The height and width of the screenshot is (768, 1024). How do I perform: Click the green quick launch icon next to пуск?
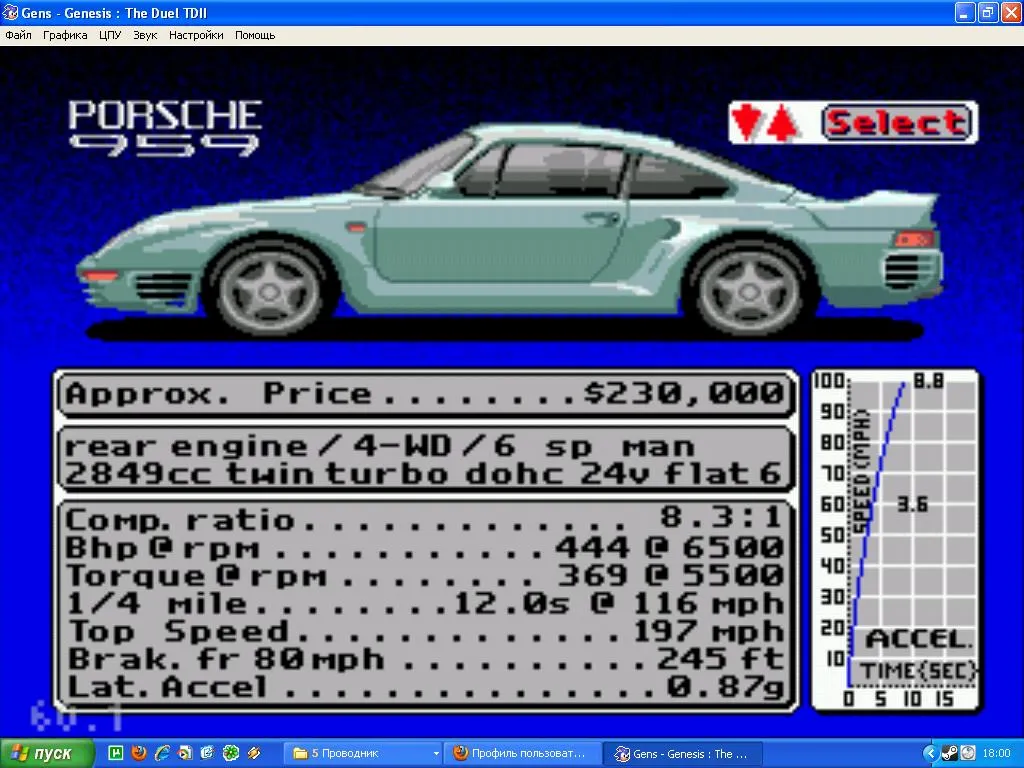116,754
